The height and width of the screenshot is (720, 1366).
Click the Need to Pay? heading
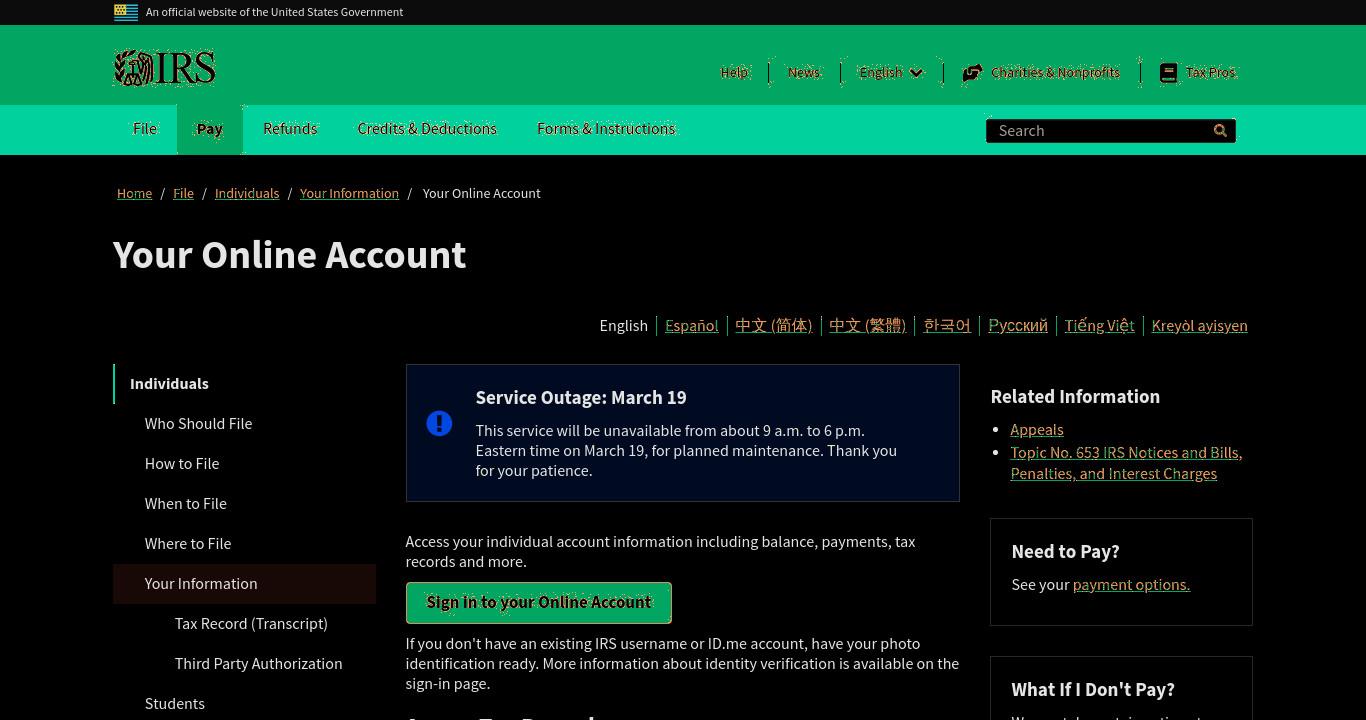pos(1065,552)
